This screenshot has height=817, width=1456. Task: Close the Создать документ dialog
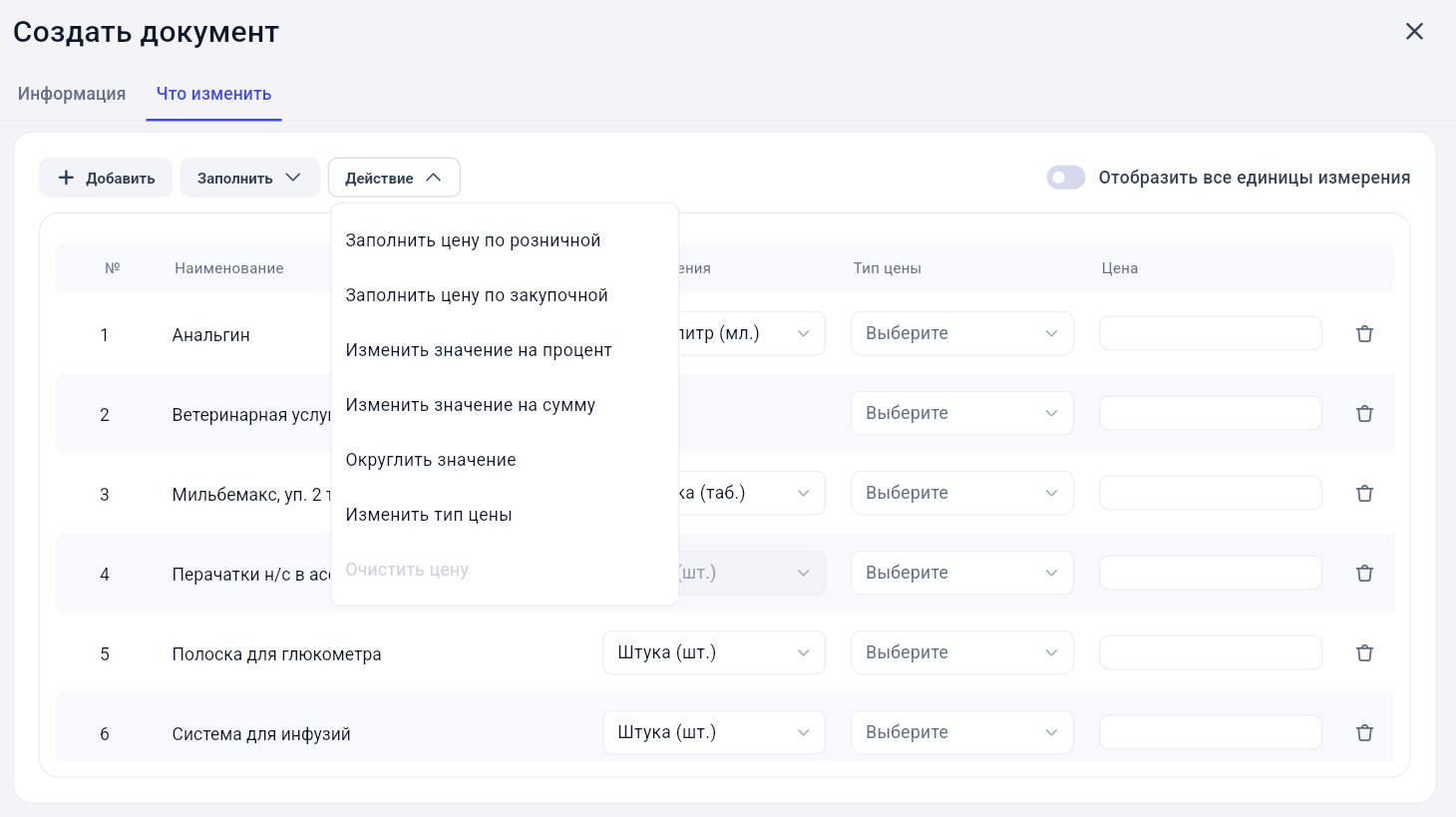pyautogui.click(x=1414, y=31)
